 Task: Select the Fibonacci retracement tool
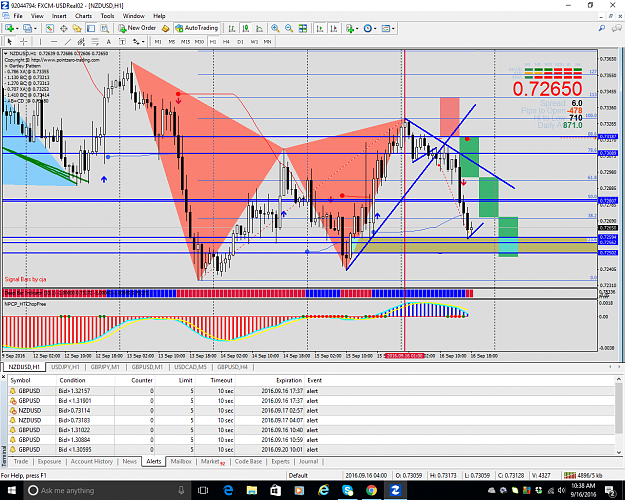(95, 41)
